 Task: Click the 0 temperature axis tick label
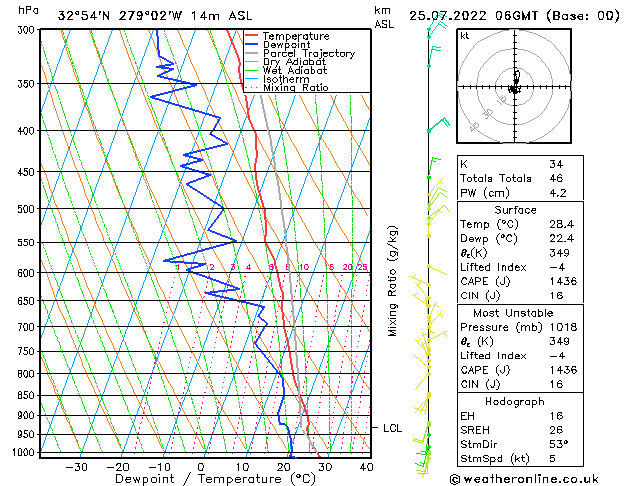tap(201, 467)
